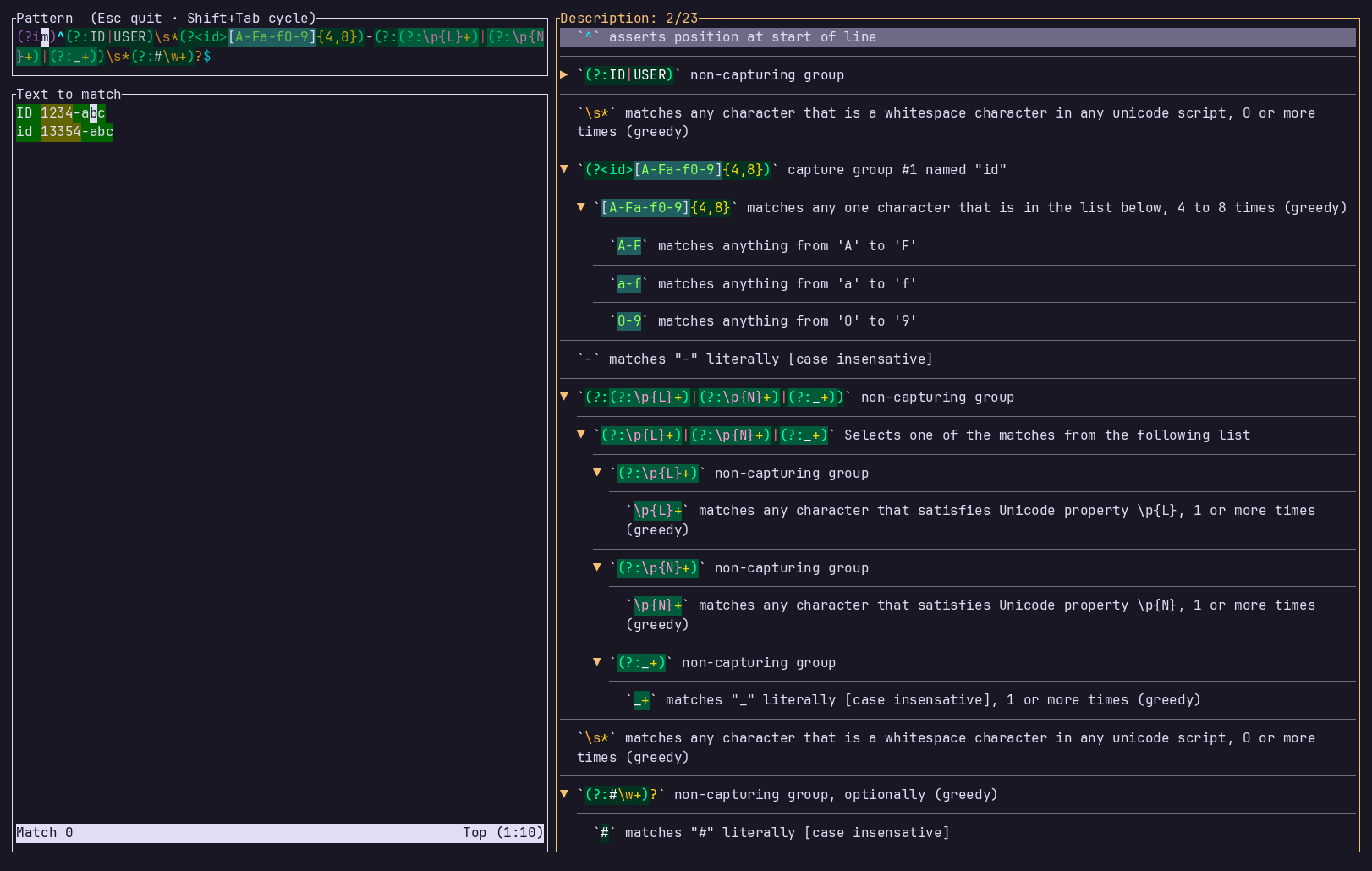Collapse the "Selects one of the matches" row
Image resolution: width=1372 pixels, height=871 pixels.
[581, 435]
